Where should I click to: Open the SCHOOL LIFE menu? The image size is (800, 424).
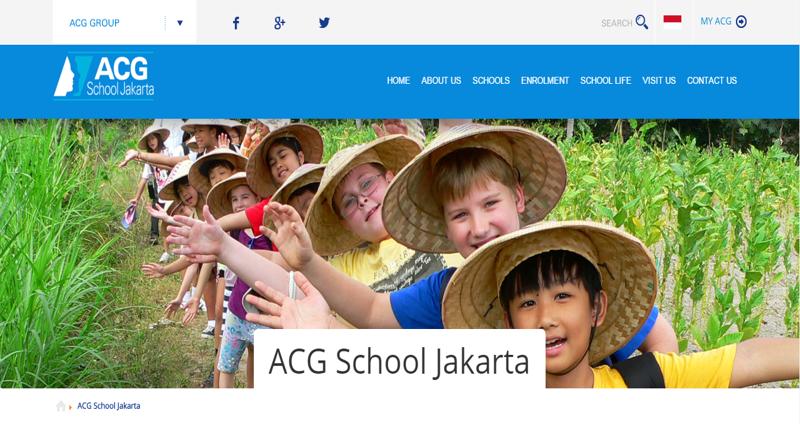pyautogui.click(x=606, y=81)
